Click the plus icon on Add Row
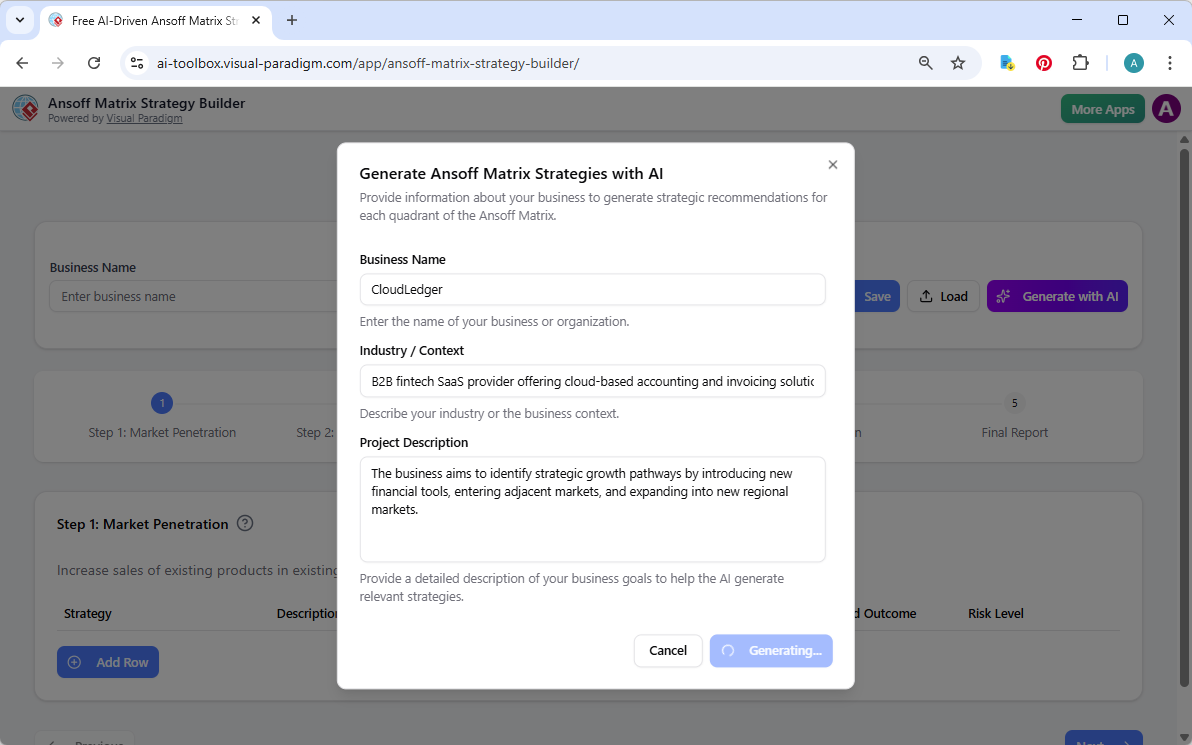Screen dimensions: 1192x745 point(74,661)
